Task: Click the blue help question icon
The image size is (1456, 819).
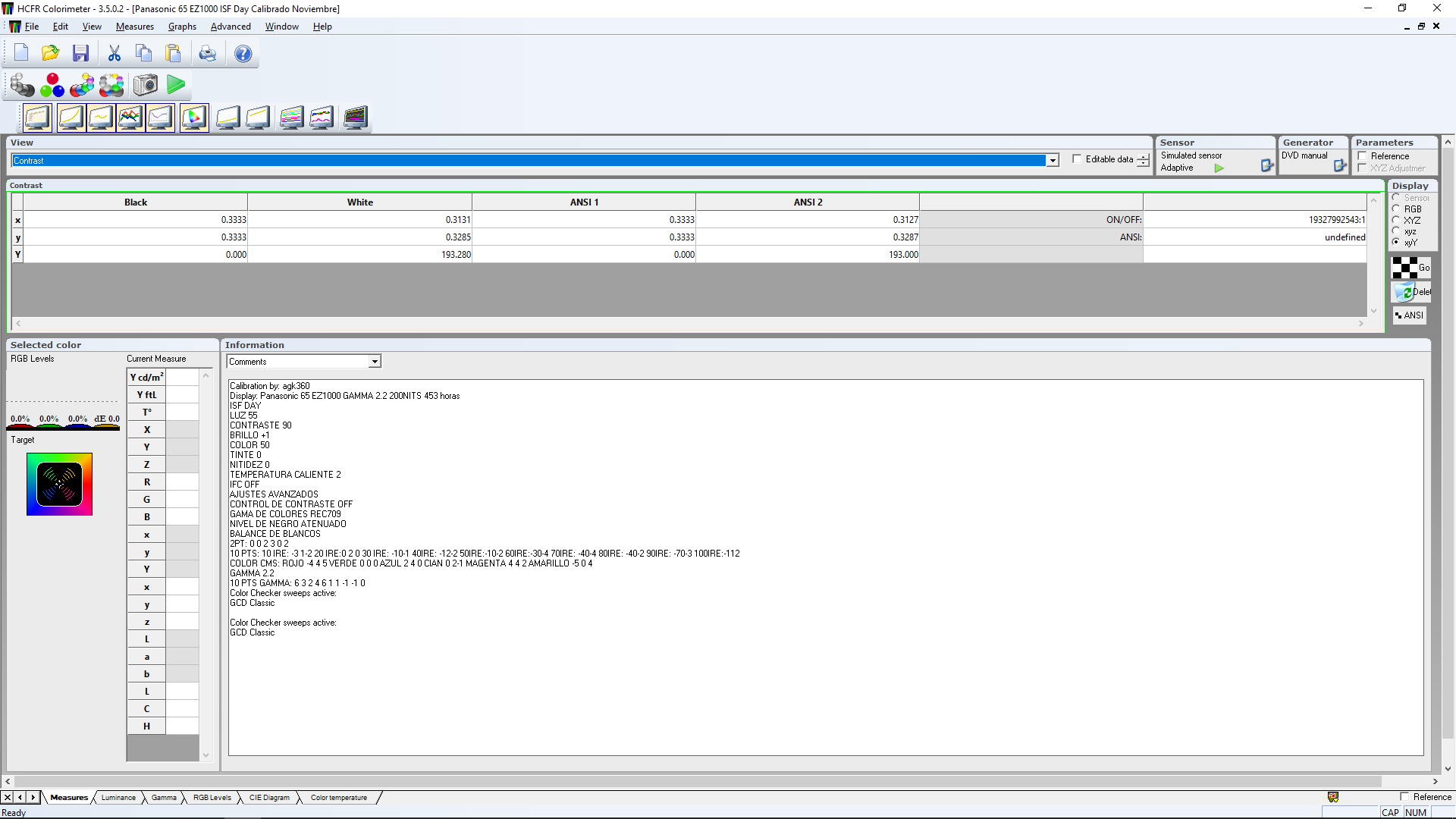Action: click(243, 53)
